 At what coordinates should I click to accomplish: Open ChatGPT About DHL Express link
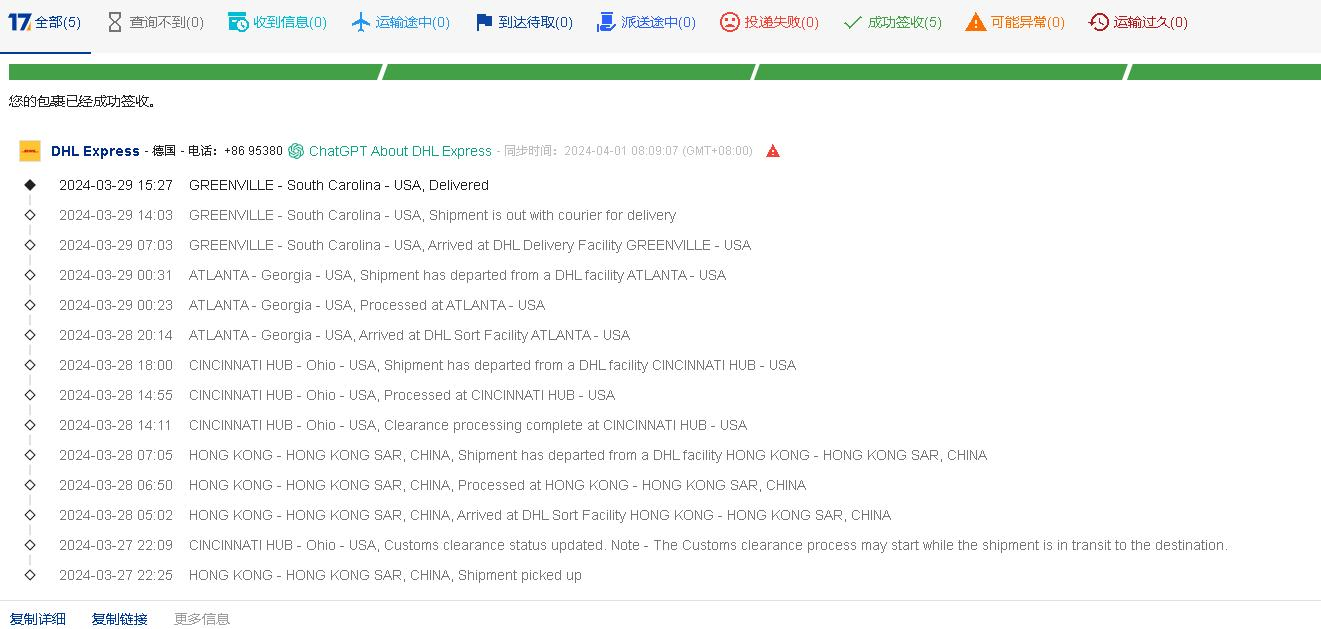point(400,151)
